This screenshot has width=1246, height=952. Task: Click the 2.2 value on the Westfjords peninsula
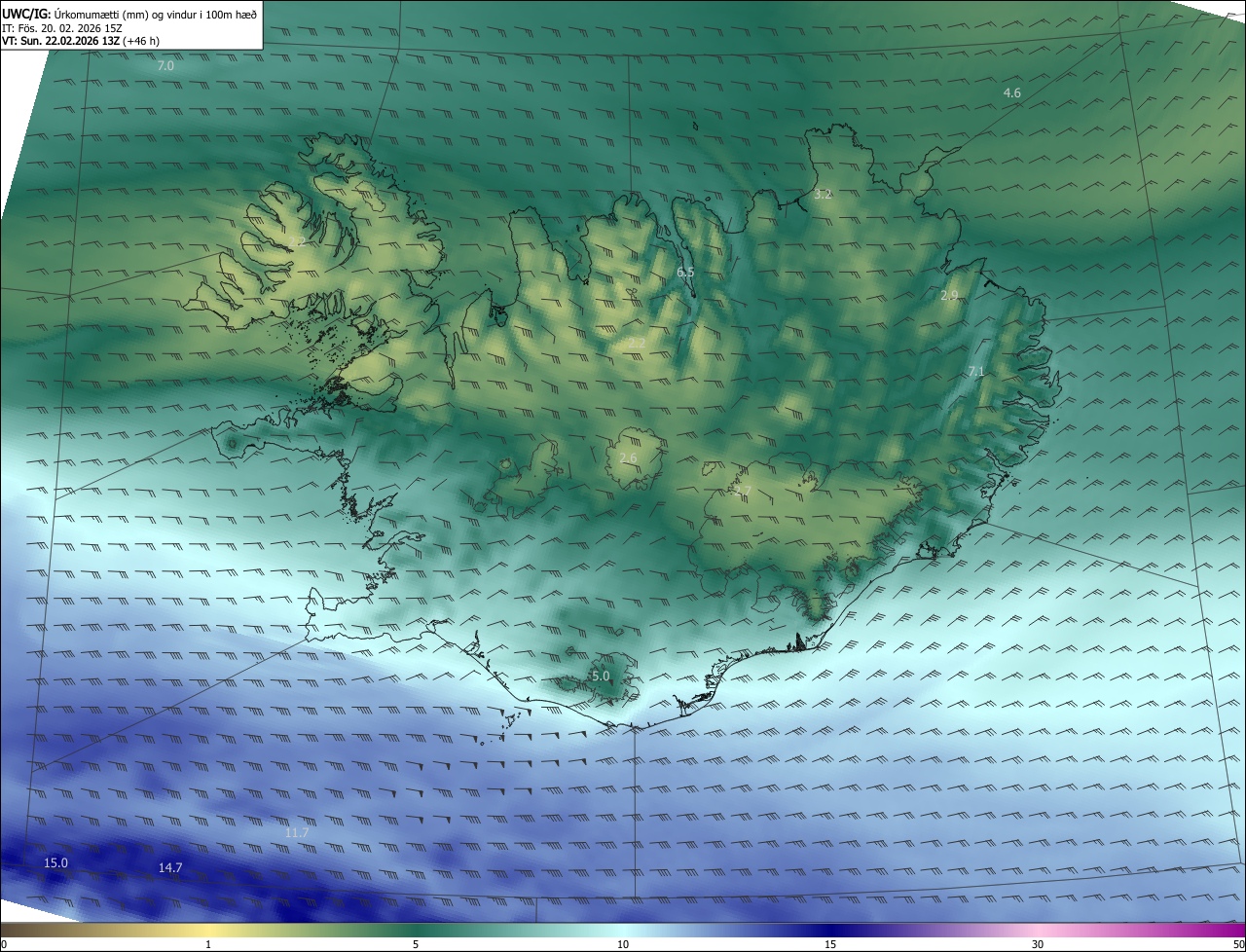pyautogui.click(x=297, y=240)
